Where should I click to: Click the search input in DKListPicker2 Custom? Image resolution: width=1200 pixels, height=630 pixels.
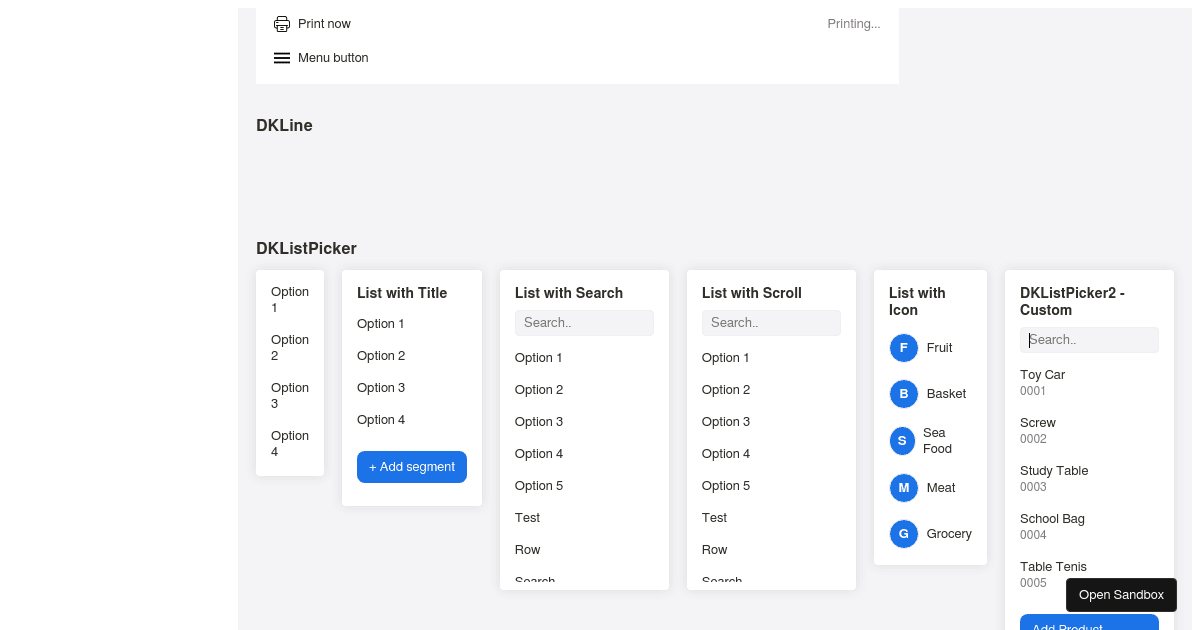pos(1089,340)
